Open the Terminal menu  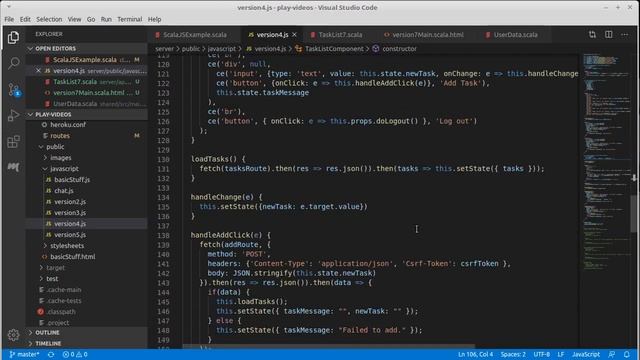click(x=129, y=19)
